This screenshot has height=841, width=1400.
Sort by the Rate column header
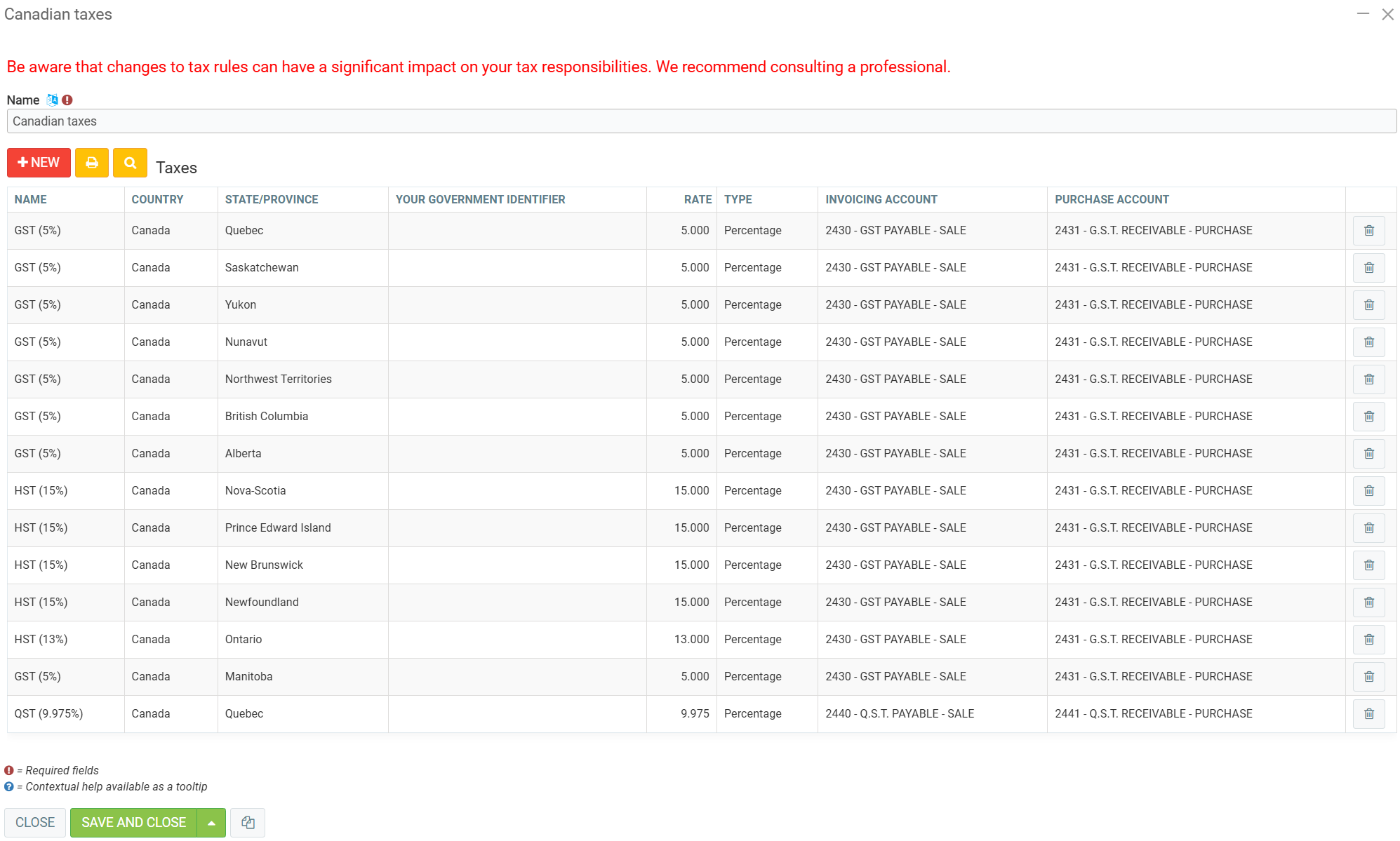tap(698, 199)
